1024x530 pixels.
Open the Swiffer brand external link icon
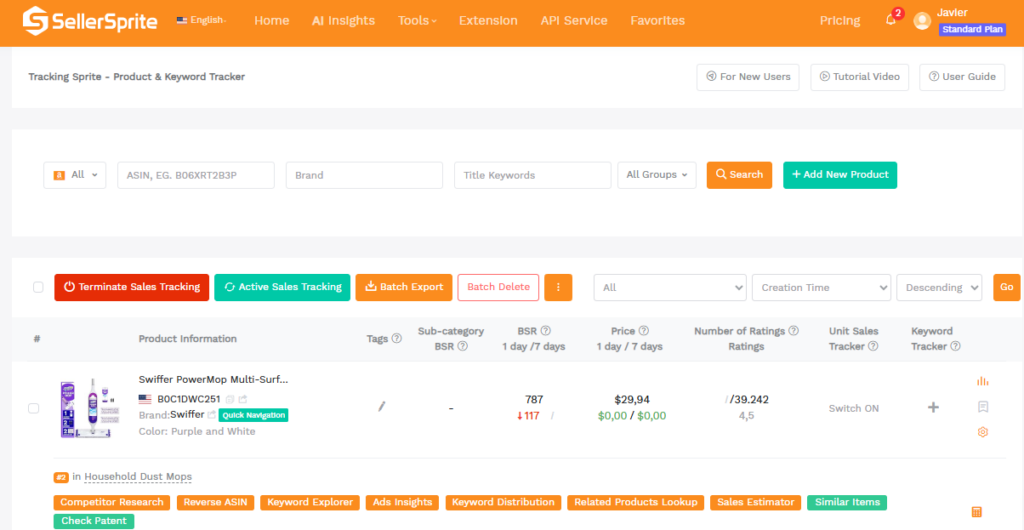coord(212,415)
